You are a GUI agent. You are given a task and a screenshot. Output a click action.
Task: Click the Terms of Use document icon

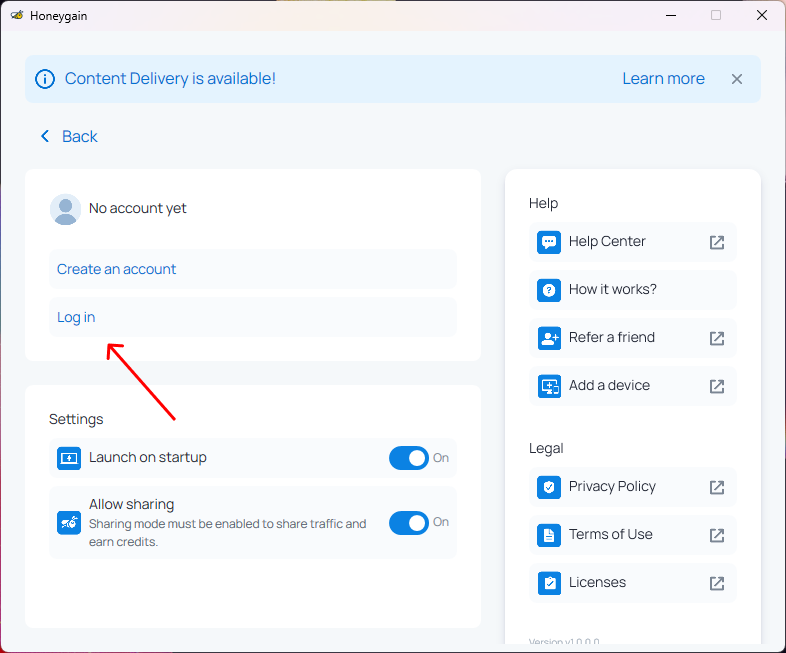click(549, 535)
